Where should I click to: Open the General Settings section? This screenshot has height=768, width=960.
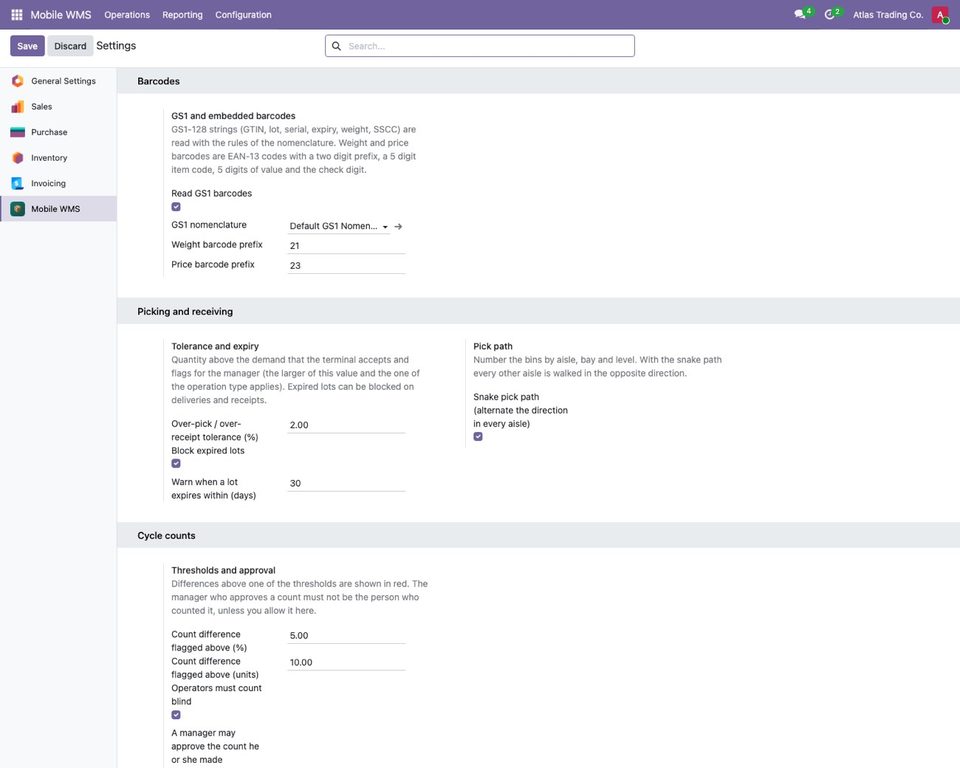click(58, 81)
